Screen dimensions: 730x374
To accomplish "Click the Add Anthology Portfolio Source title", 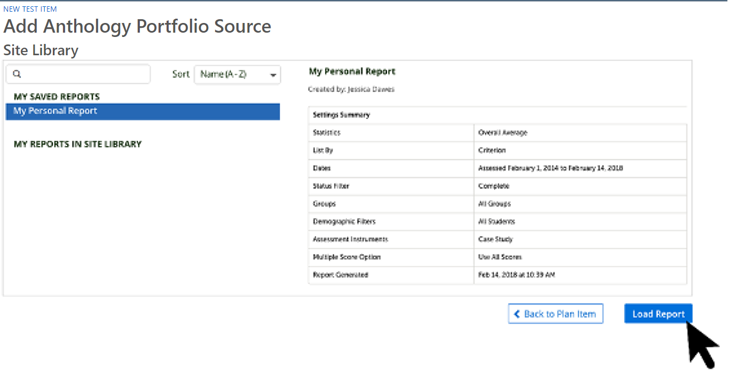I will [137, 27].
